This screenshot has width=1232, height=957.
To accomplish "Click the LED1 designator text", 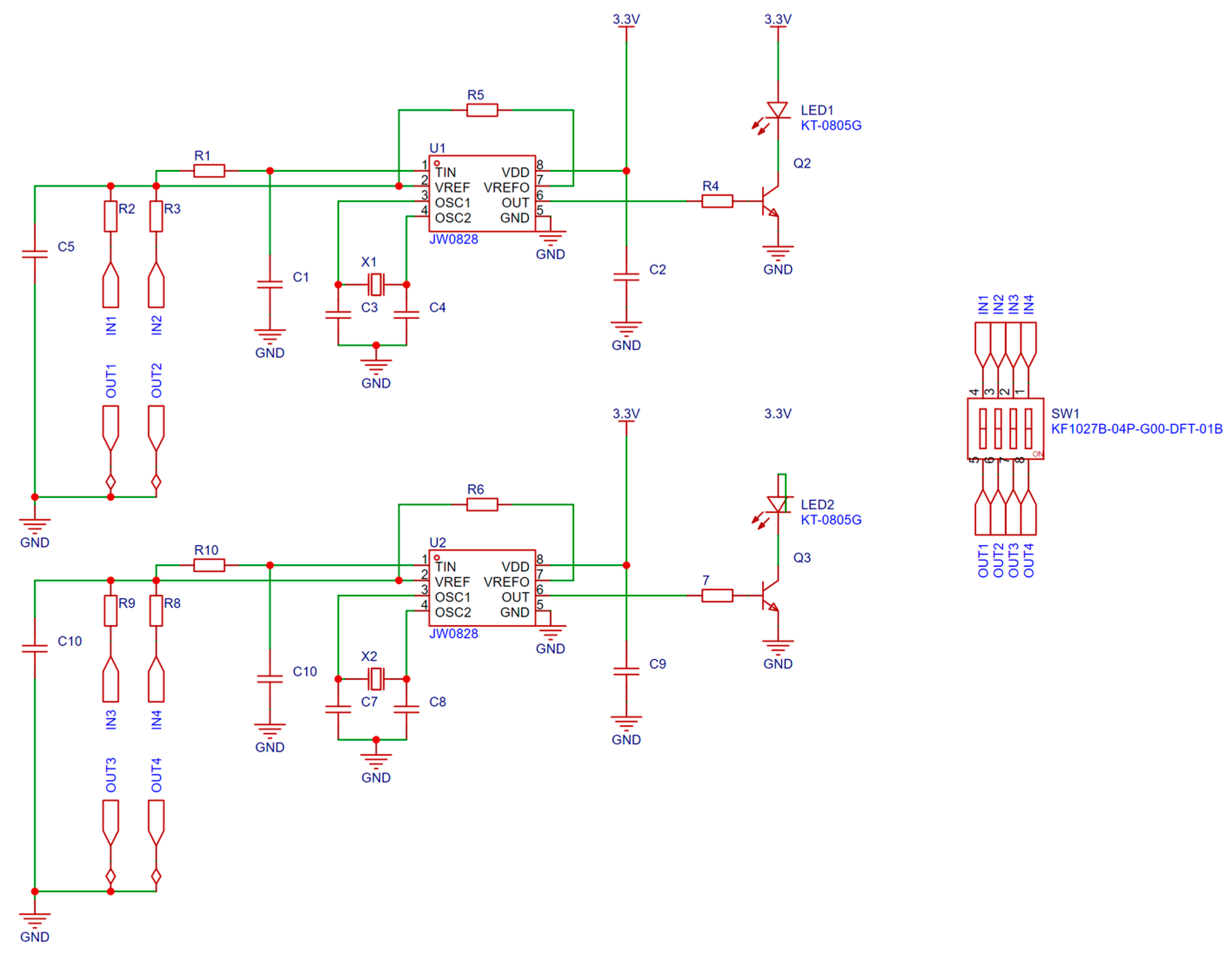I will [x=817, y=110].
